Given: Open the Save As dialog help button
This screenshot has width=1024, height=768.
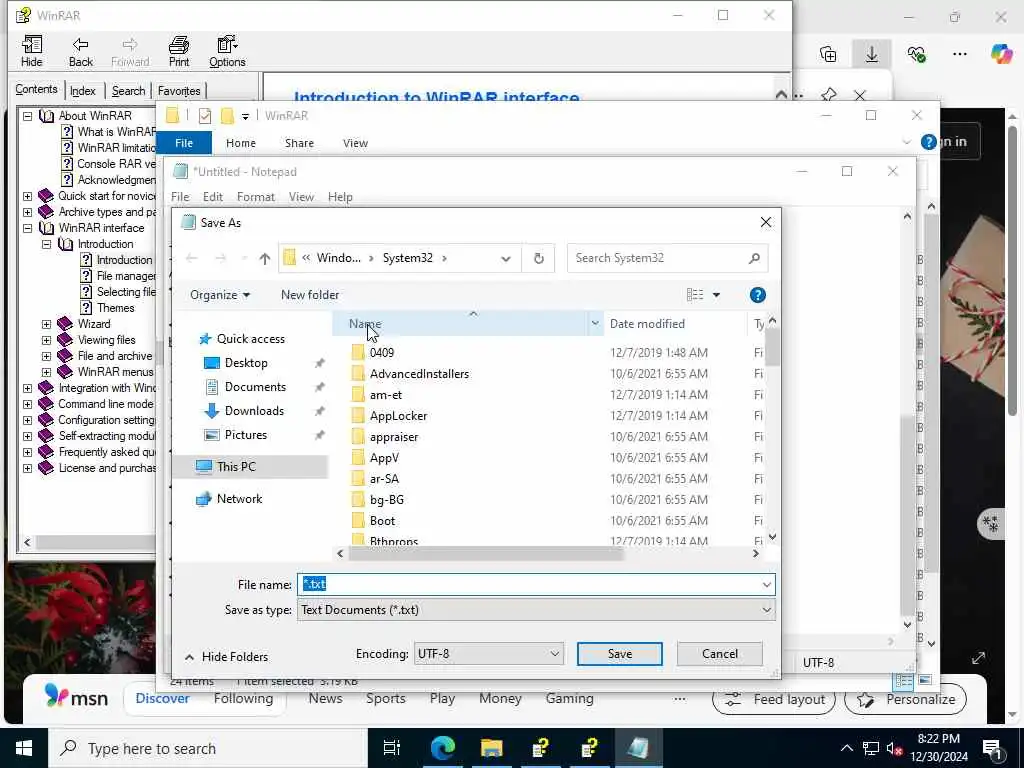Looking at the screenshot, I should pos(758,295).
